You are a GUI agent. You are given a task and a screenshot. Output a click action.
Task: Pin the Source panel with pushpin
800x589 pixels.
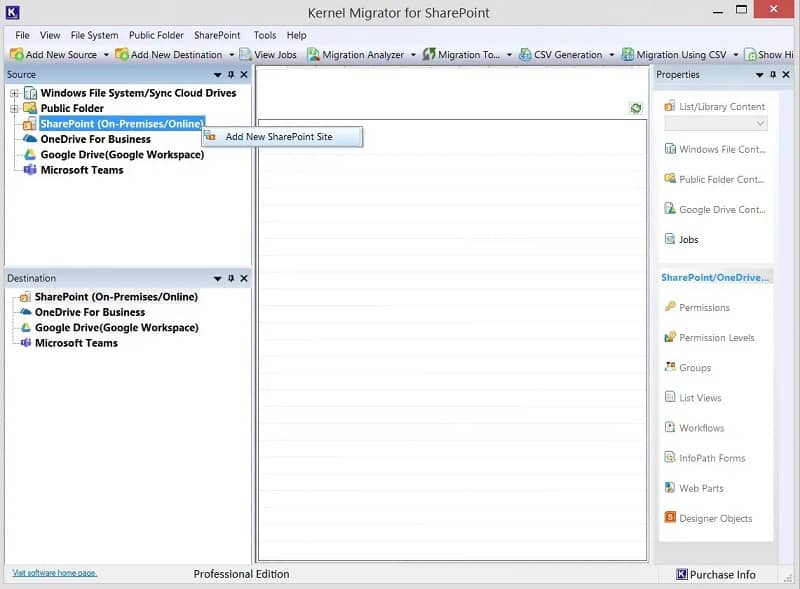[x=231, y=75]
